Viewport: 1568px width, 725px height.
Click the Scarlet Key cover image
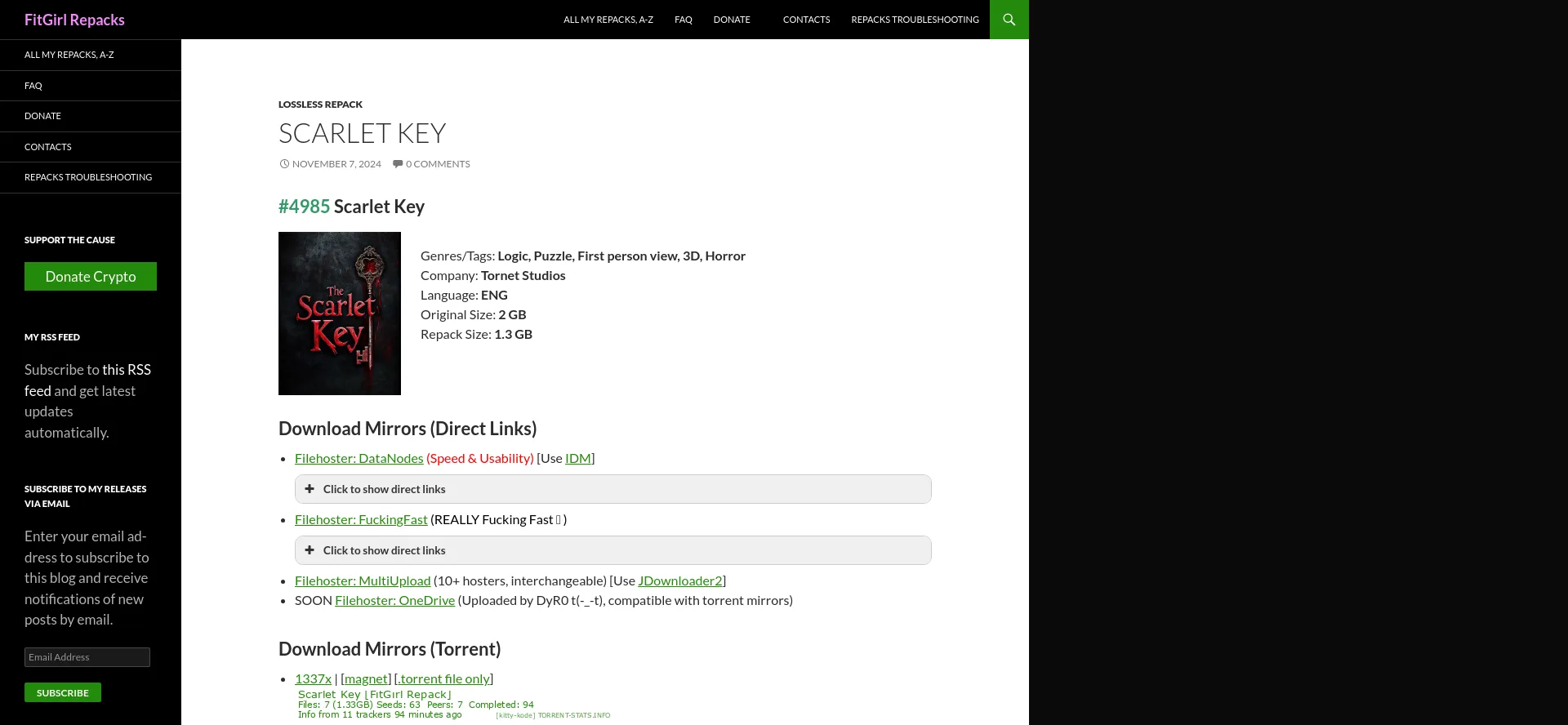339,314
